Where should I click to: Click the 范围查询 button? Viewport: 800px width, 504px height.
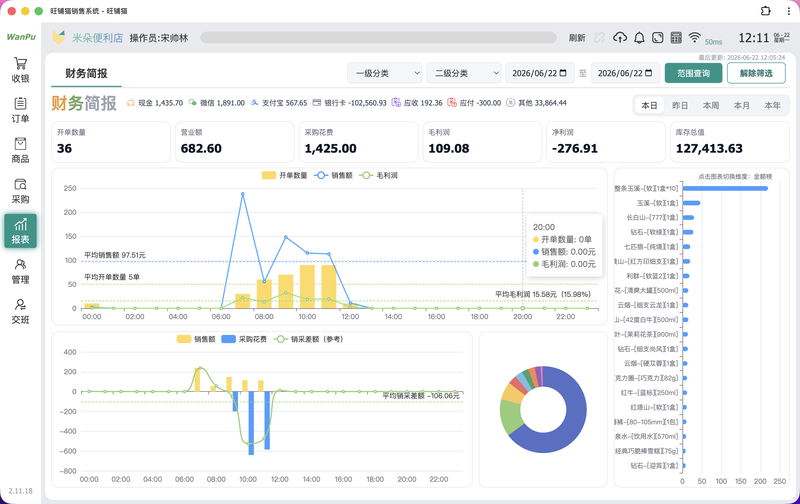(x=693, y=73)
